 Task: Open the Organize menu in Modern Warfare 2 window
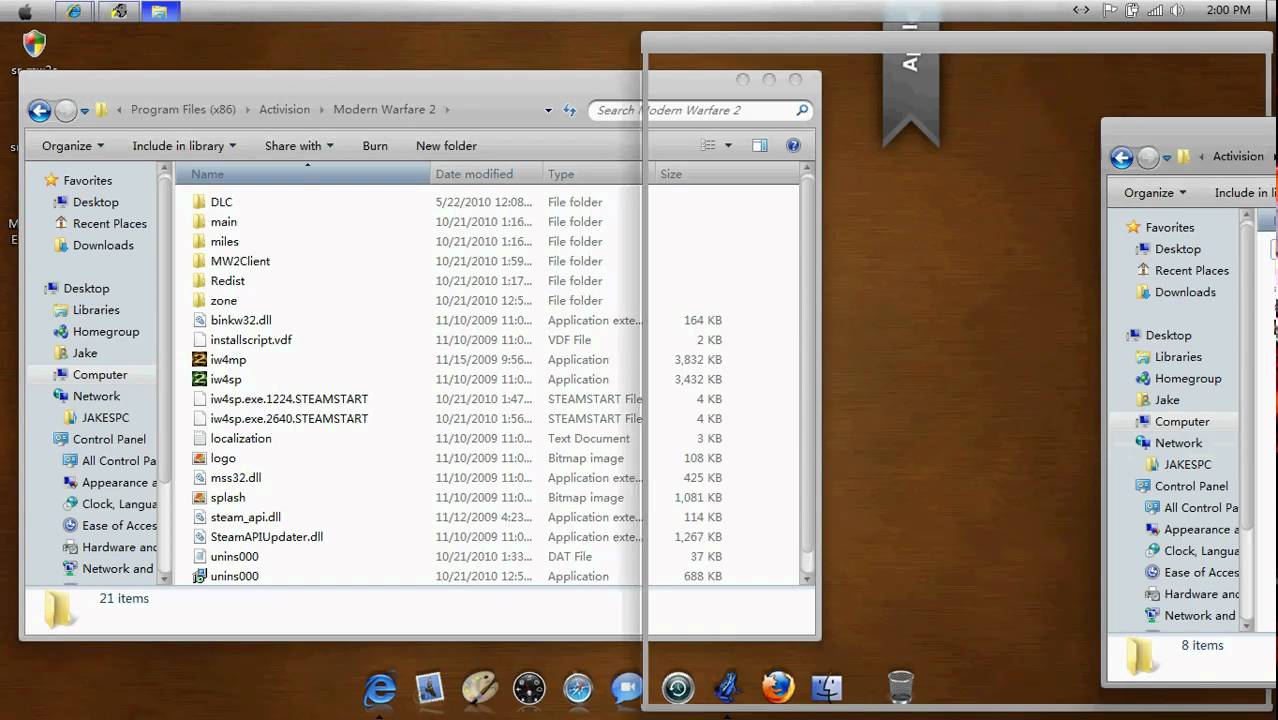coord(73,146)
